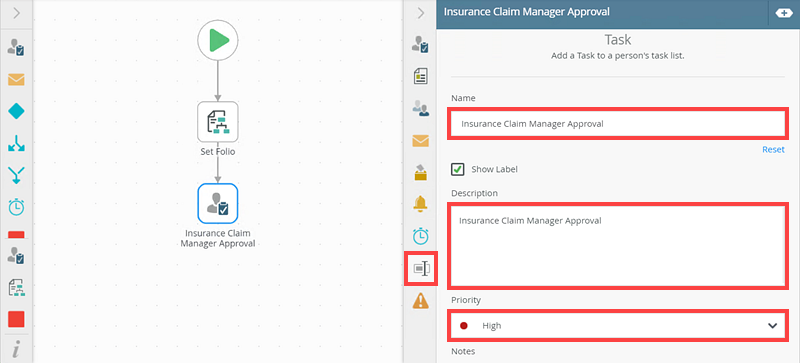Select the red End step square in the toolbox
The height and width of the screenshot is (363, 800).
tap(16, 320)
